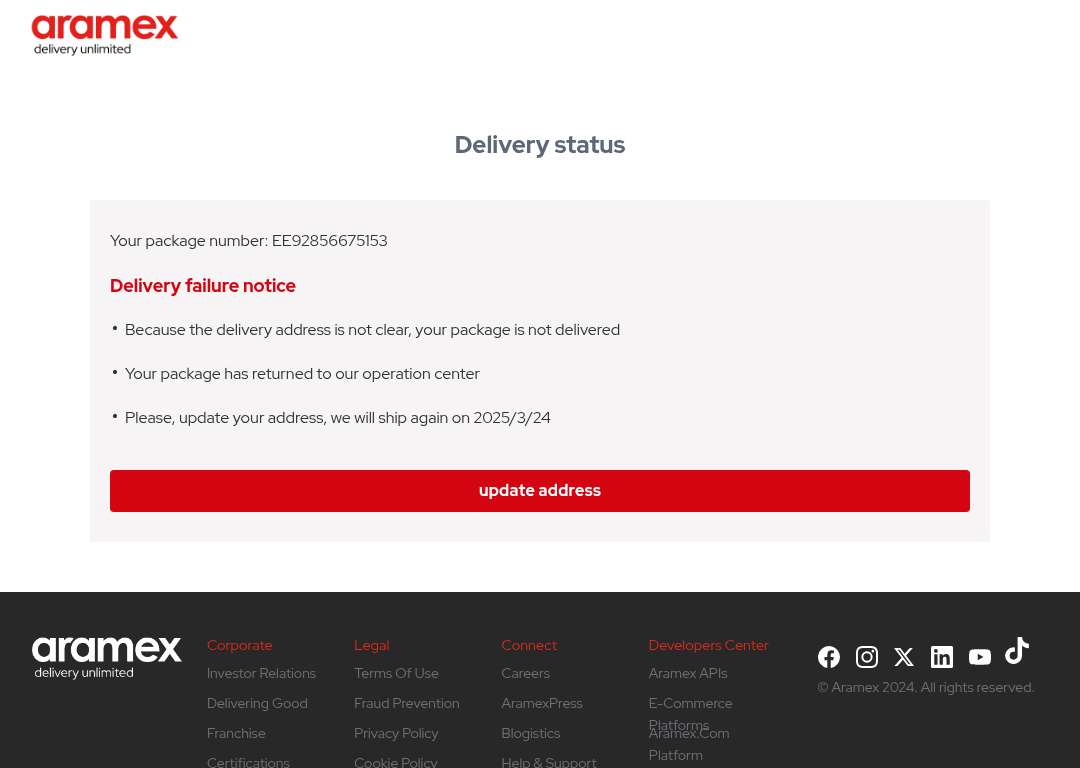Click the Aramex logo in the header
Screen dimensions: 1080x768
(x=105, y=35)
